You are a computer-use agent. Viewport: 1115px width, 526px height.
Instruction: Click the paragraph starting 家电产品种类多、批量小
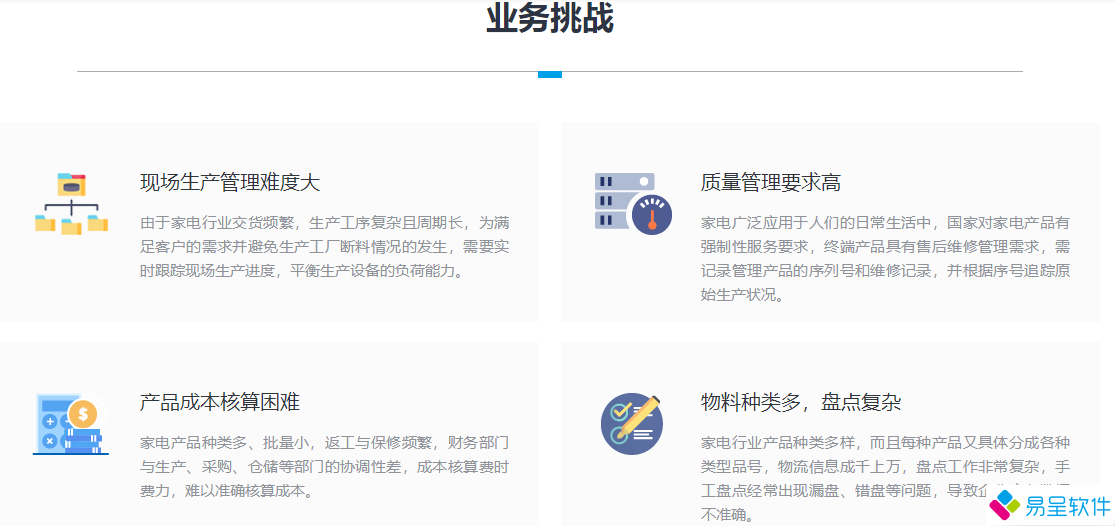324,467
